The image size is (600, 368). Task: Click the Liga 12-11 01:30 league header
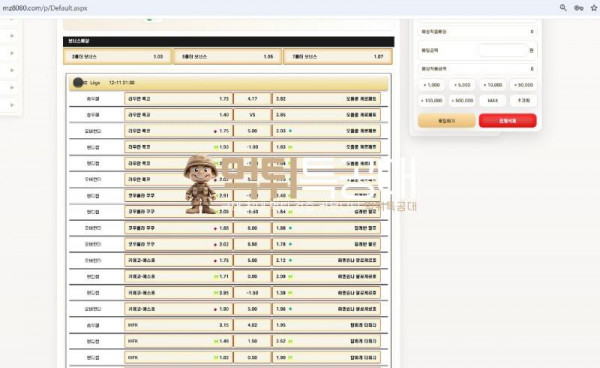(x=228, y=83)
